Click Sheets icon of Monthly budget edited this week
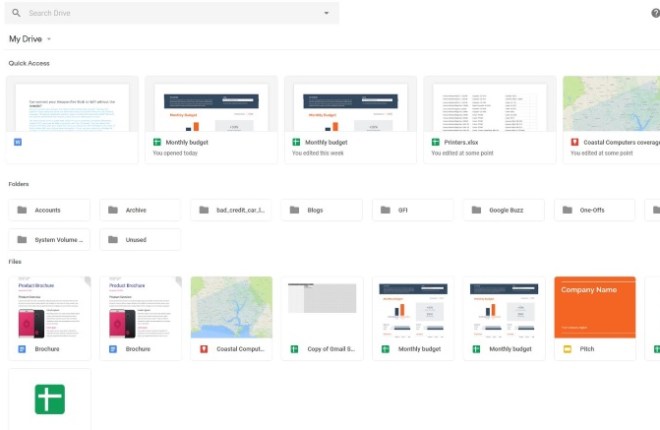 pyautogui.click(x=296, y=142)
